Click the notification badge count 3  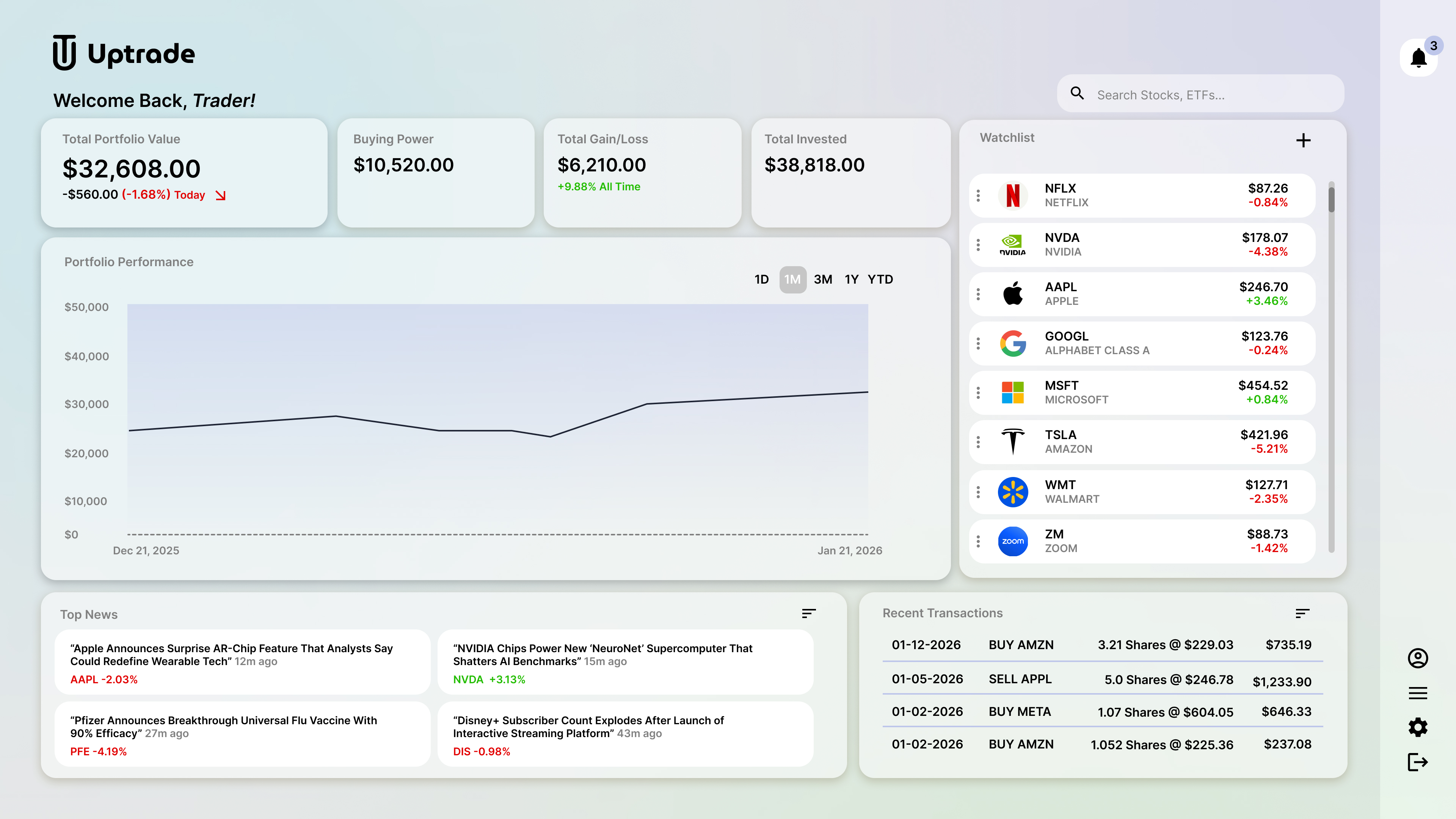coord(1433,46)
